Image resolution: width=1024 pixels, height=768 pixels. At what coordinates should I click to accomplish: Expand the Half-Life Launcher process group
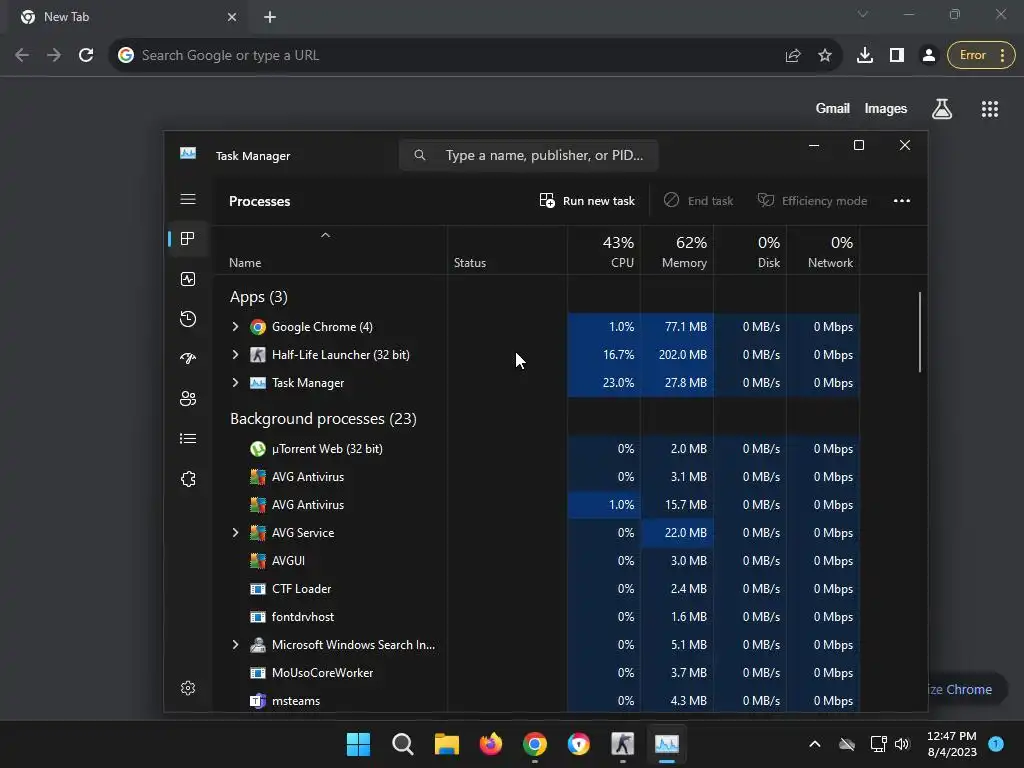235,355
